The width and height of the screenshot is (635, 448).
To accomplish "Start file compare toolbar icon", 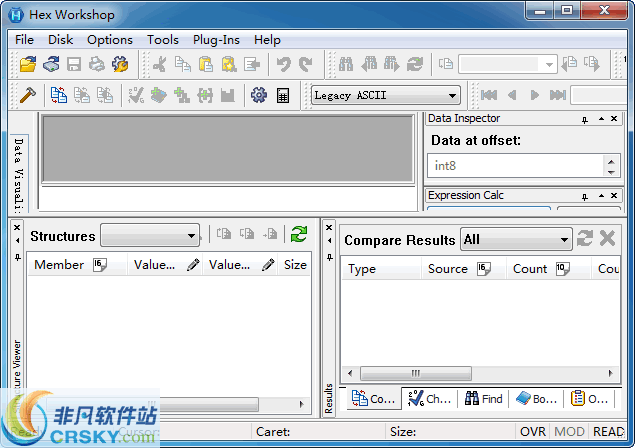I will (x=59, y=95).
